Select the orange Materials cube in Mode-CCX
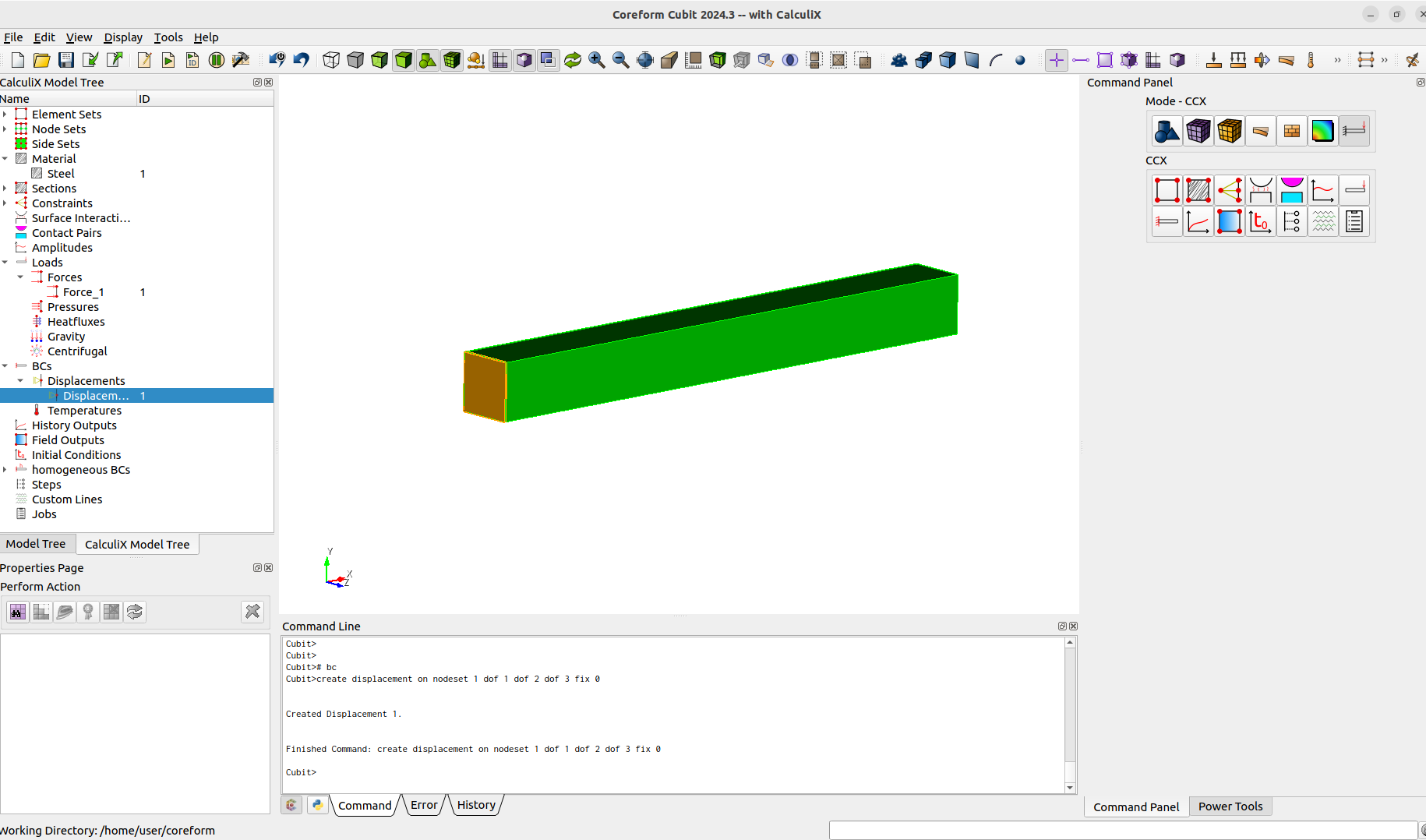The height and width of the screenshot is (840, 1426). [1230, 131]
